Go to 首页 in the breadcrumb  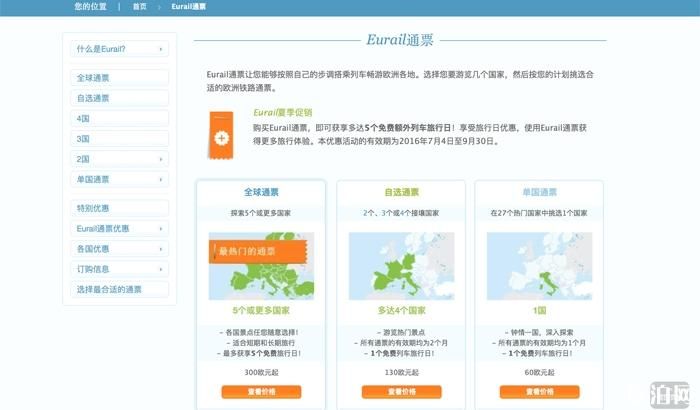[x=140, y=7]
